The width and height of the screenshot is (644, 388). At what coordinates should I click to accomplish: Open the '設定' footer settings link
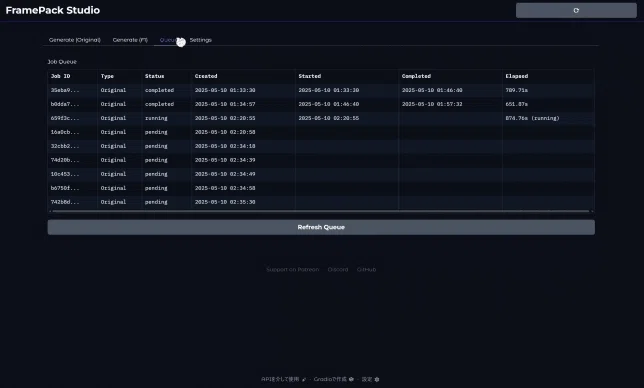370,379
